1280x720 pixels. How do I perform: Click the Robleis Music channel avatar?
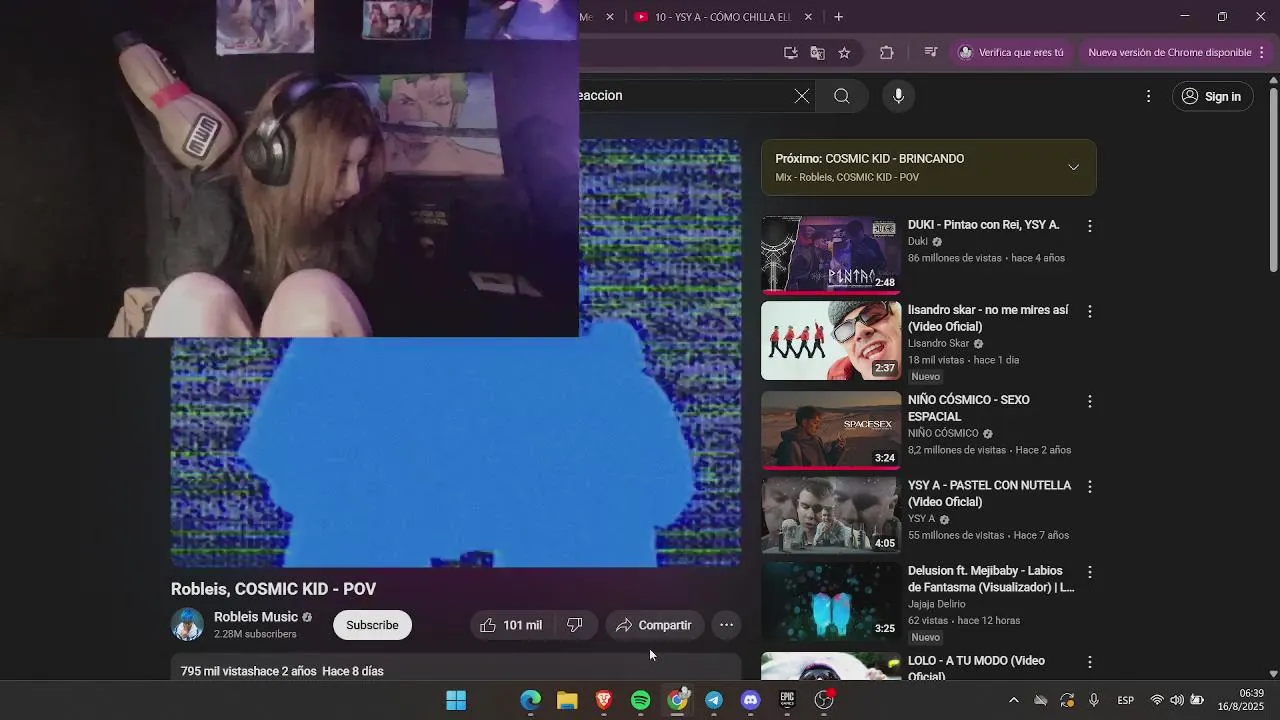(x=187, y=625)
